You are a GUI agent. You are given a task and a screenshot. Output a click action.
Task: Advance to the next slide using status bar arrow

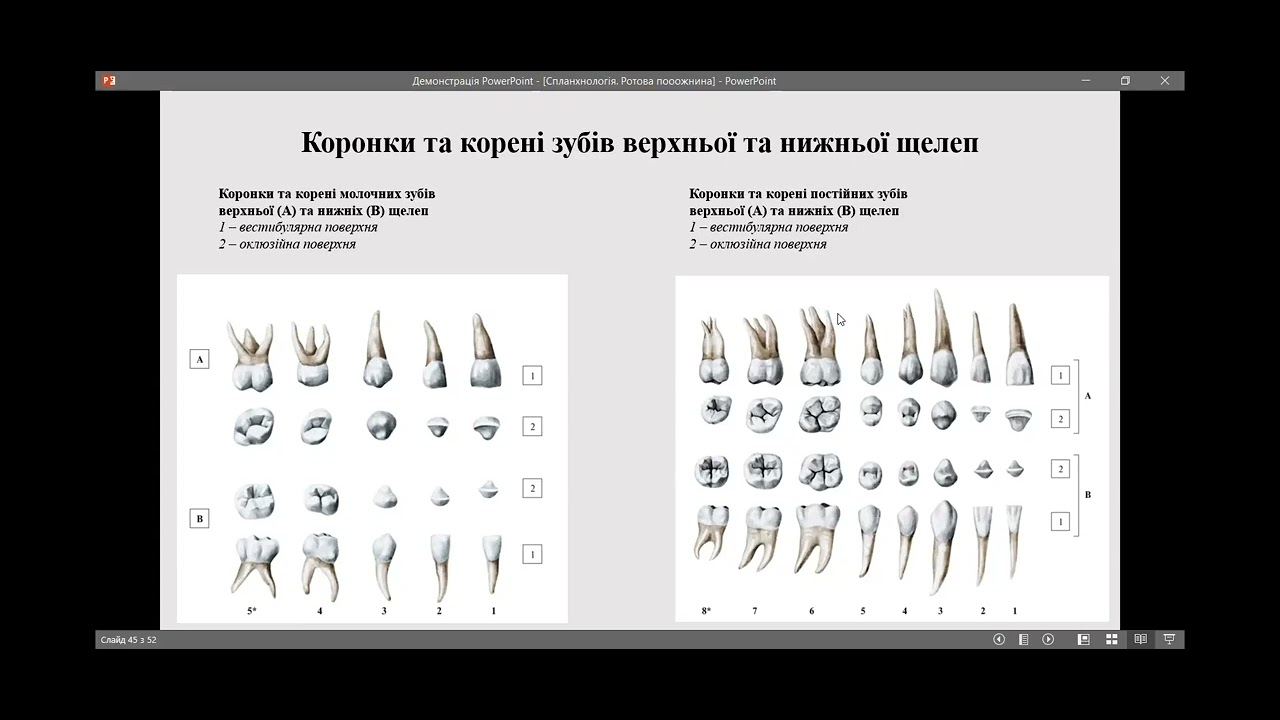pyautogui.click(x=1048, y=639)
